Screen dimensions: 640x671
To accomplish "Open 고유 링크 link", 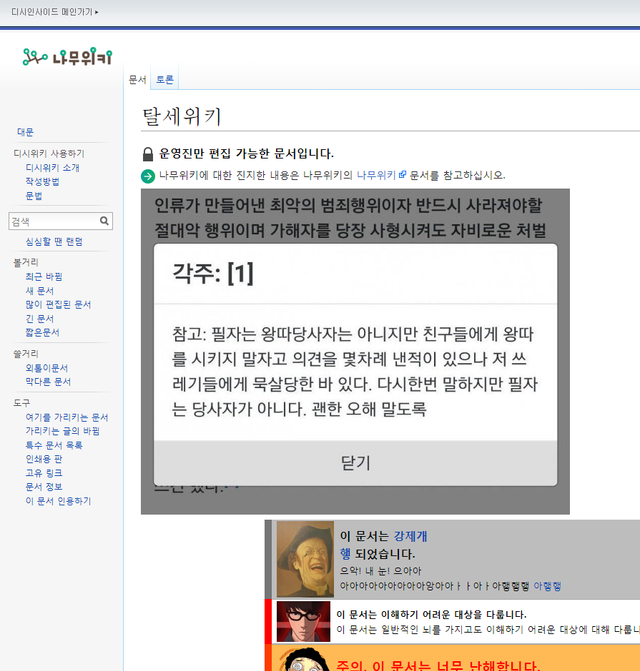I will pos(44,473).
